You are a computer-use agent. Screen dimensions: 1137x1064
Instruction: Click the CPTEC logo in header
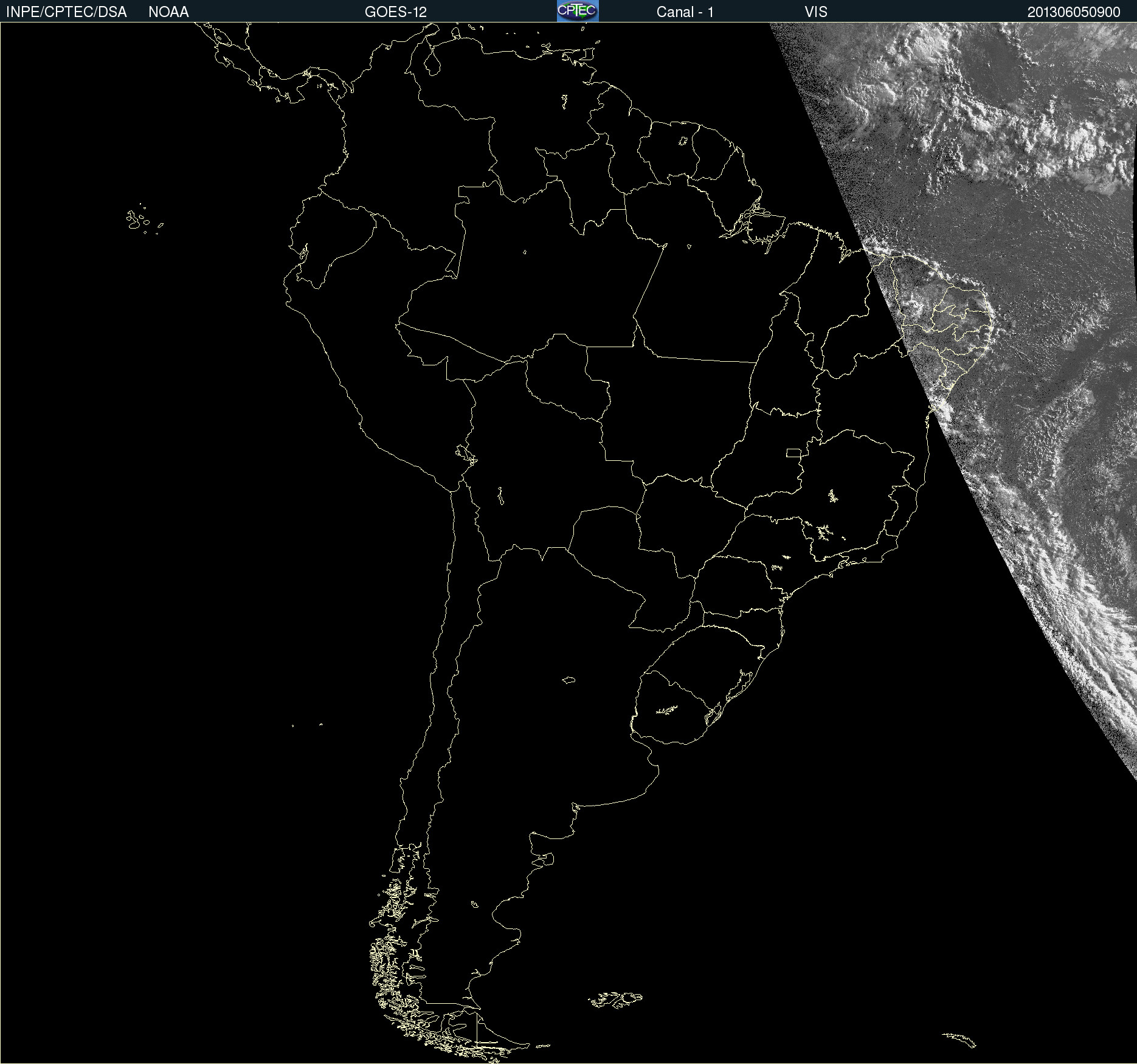pos(578,11)
